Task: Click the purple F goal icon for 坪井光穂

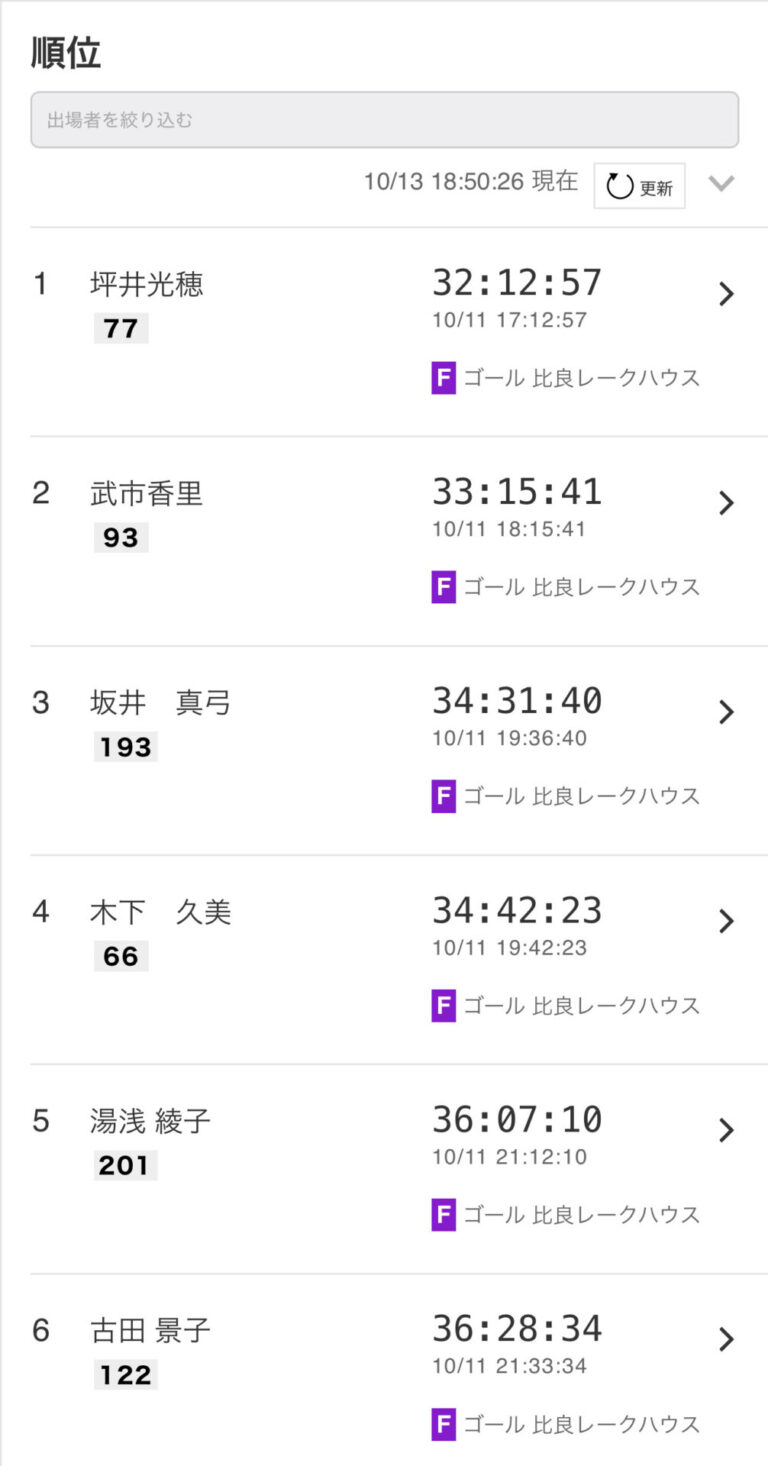Action: (x=444, y=378)
